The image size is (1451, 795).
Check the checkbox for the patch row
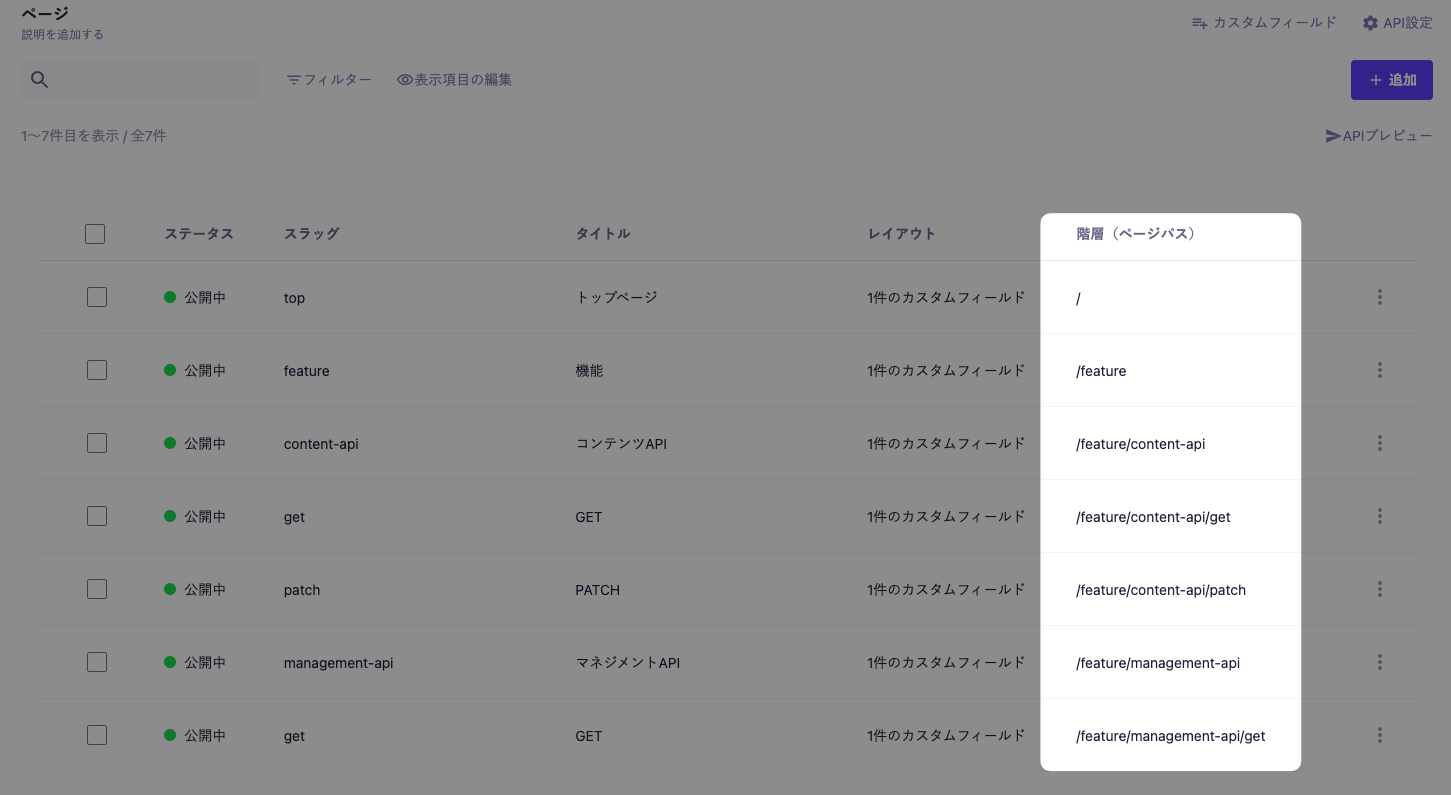[96, 588]
